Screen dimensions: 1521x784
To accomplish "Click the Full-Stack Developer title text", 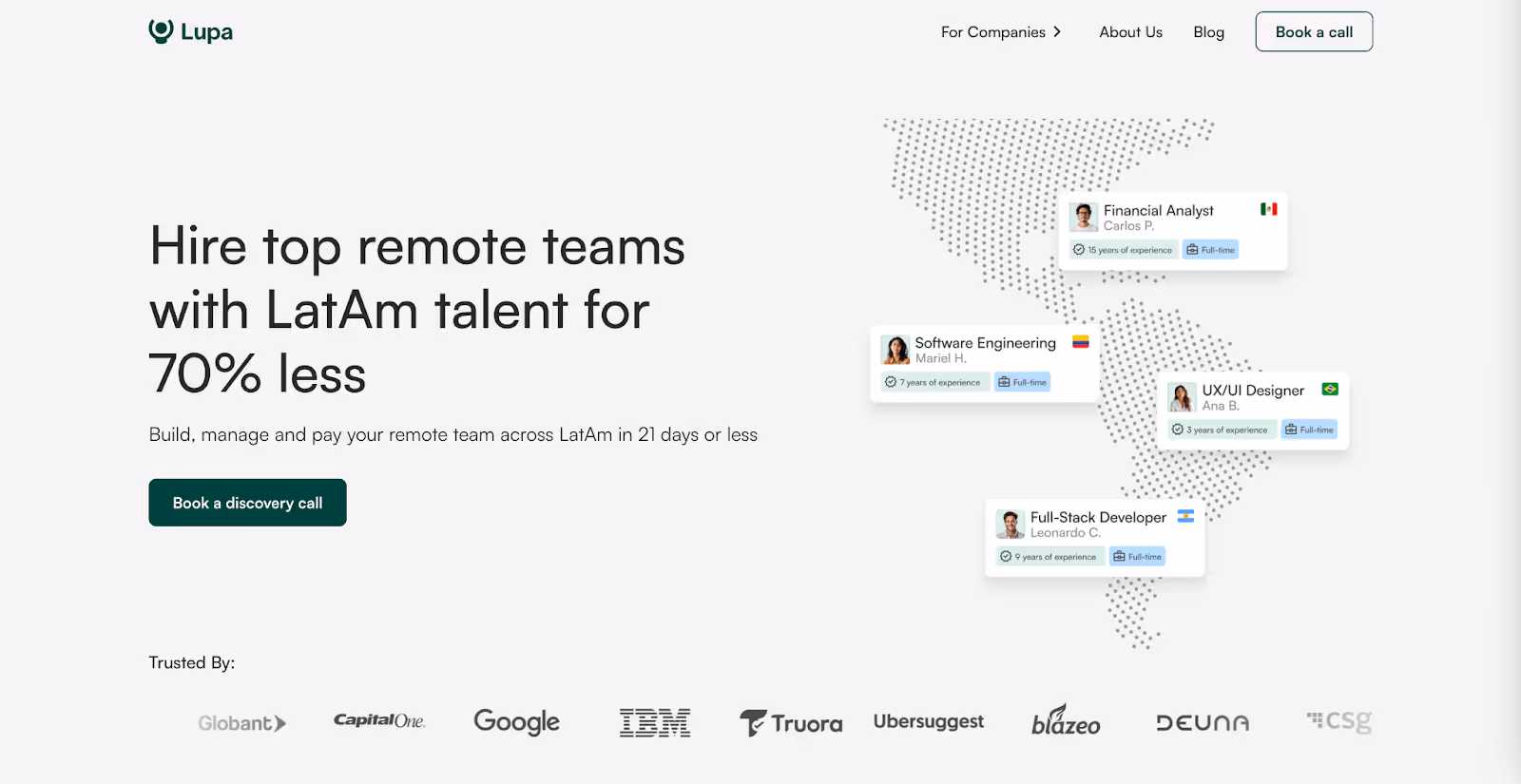I will [1098, 517].
